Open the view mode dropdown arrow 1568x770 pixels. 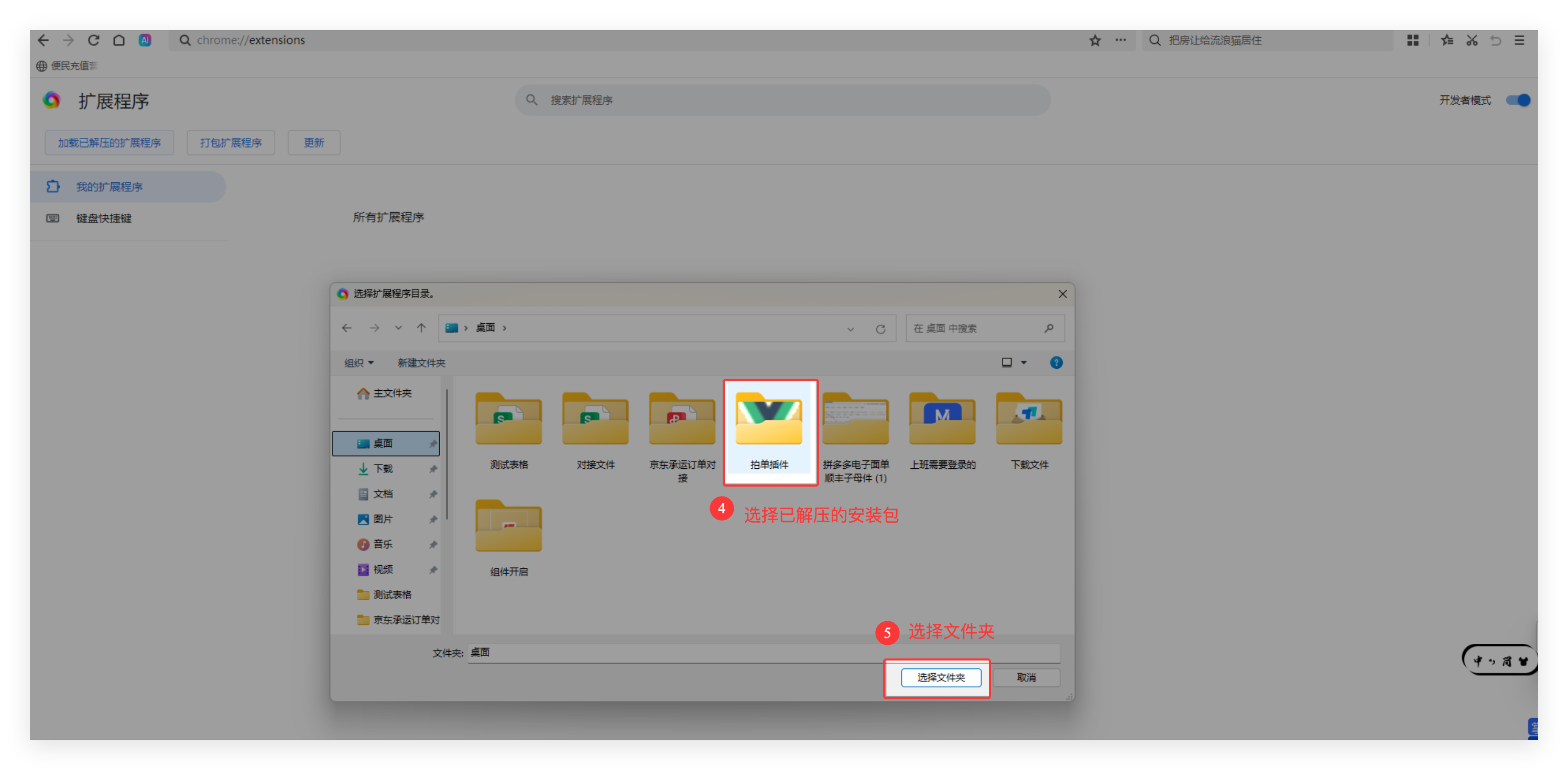coord(1024,362)
